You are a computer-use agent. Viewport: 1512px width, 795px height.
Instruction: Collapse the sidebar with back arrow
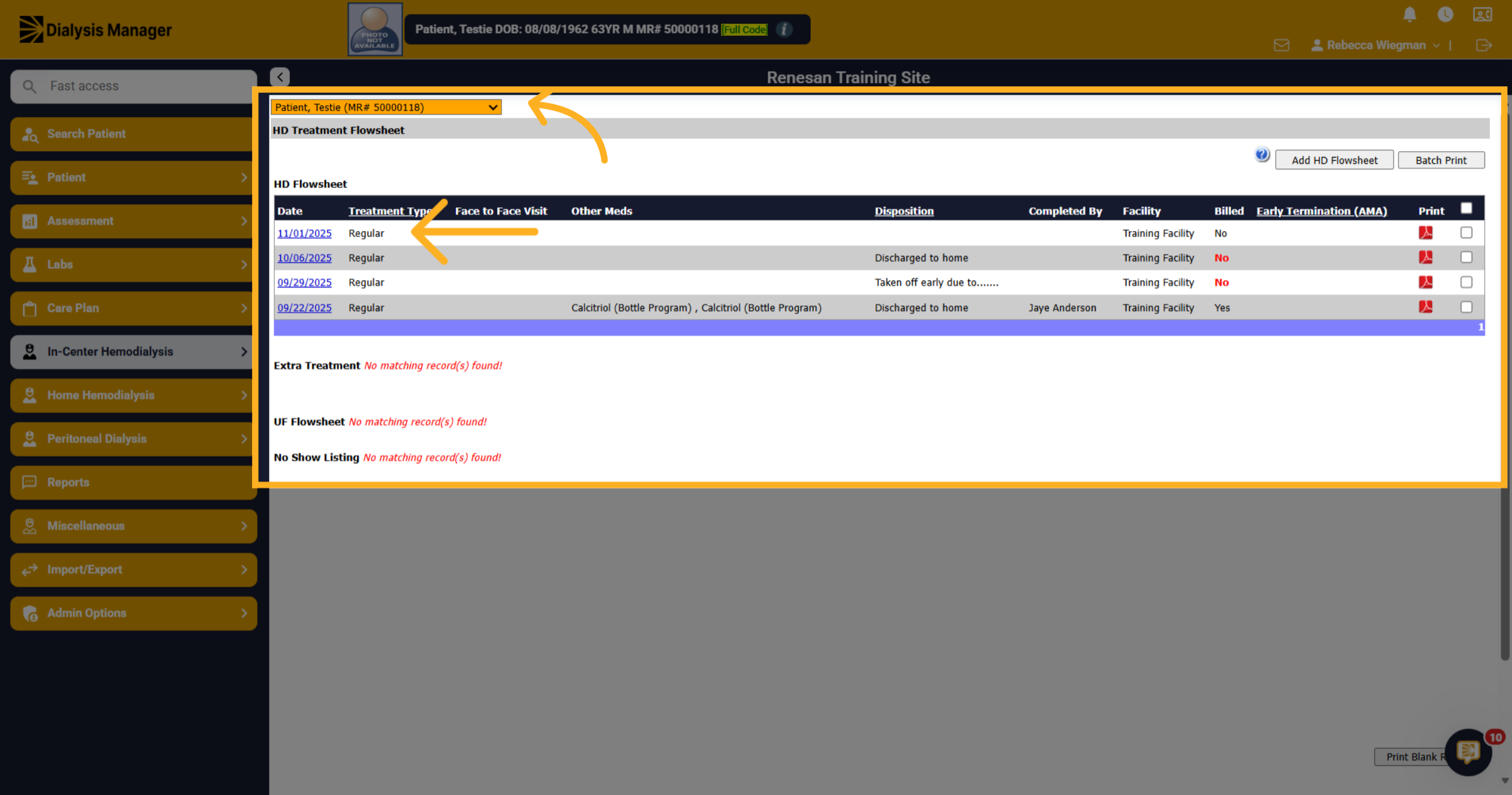tap(280, 77)
